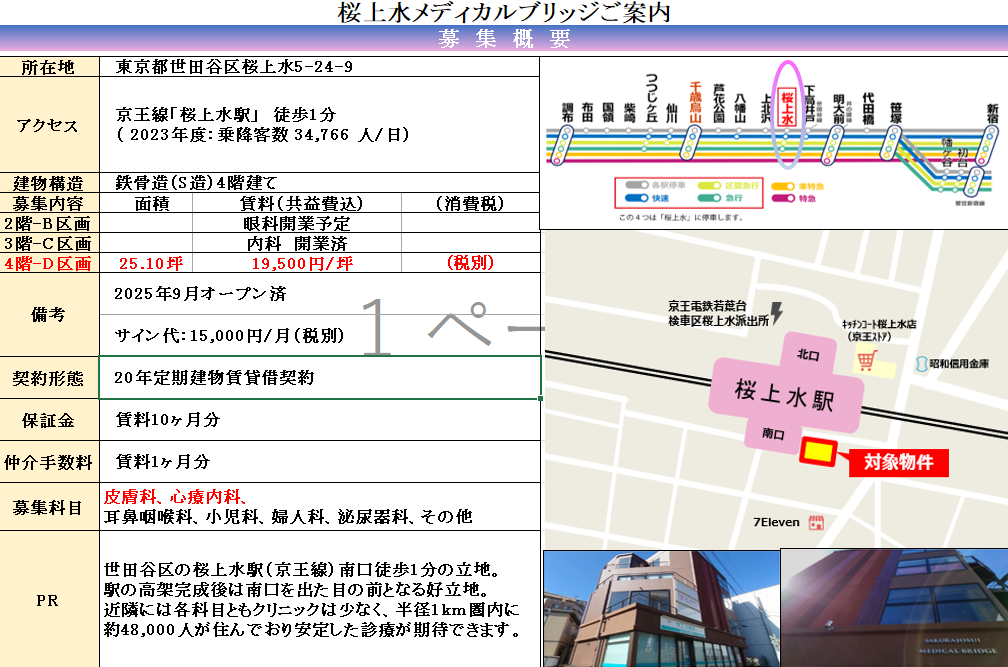Viewport: 1008px width, 667px height.
Task: Select the left building exterior photo
Action: pyautogui.click(x=660, y=608)
